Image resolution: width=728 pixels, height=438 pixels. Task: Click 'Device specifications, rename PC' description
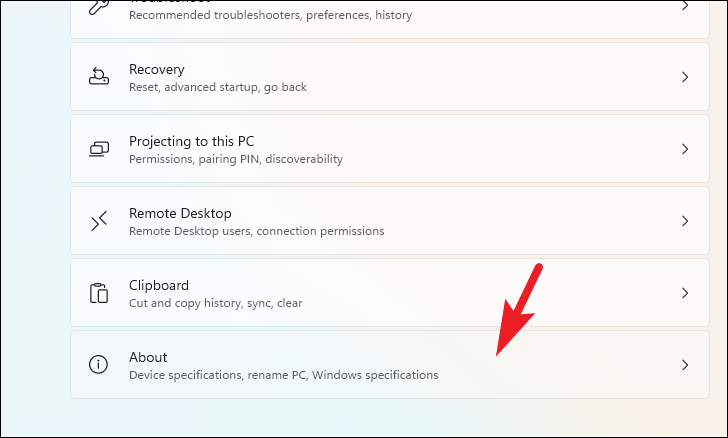click(x=218, y=375)
